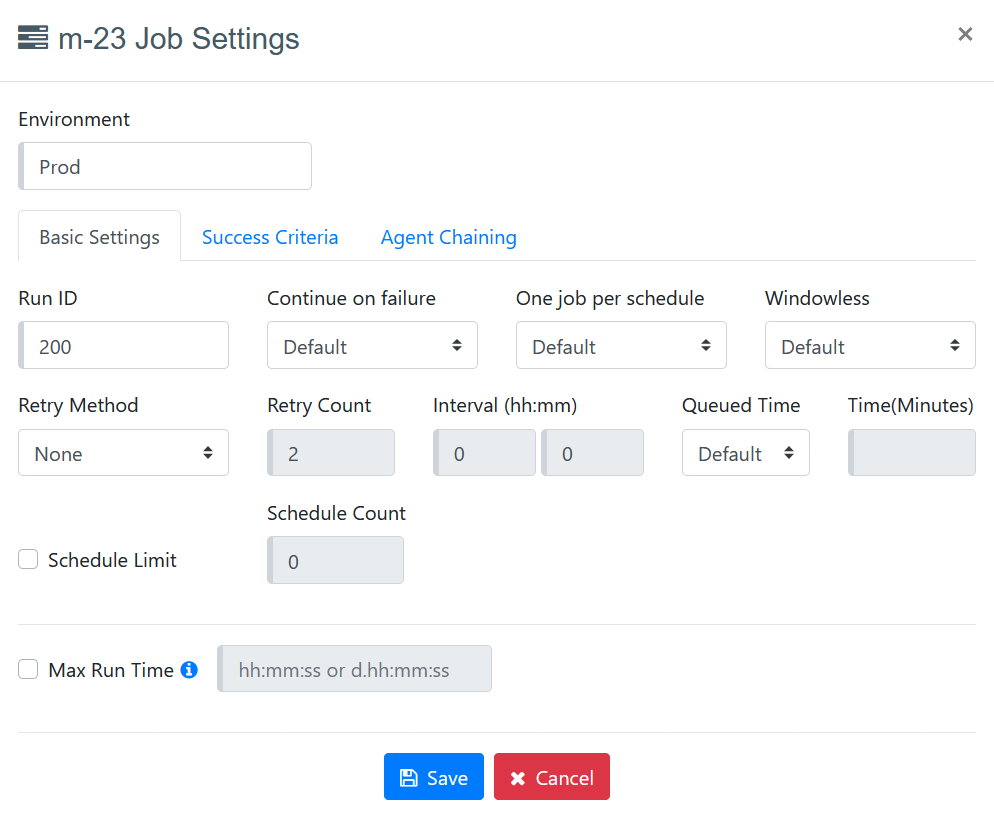Image resolution: width=994 pixels, height=823 pixels.
Task: Focus the Environment field showing Prod
Action: coord(166,166)
